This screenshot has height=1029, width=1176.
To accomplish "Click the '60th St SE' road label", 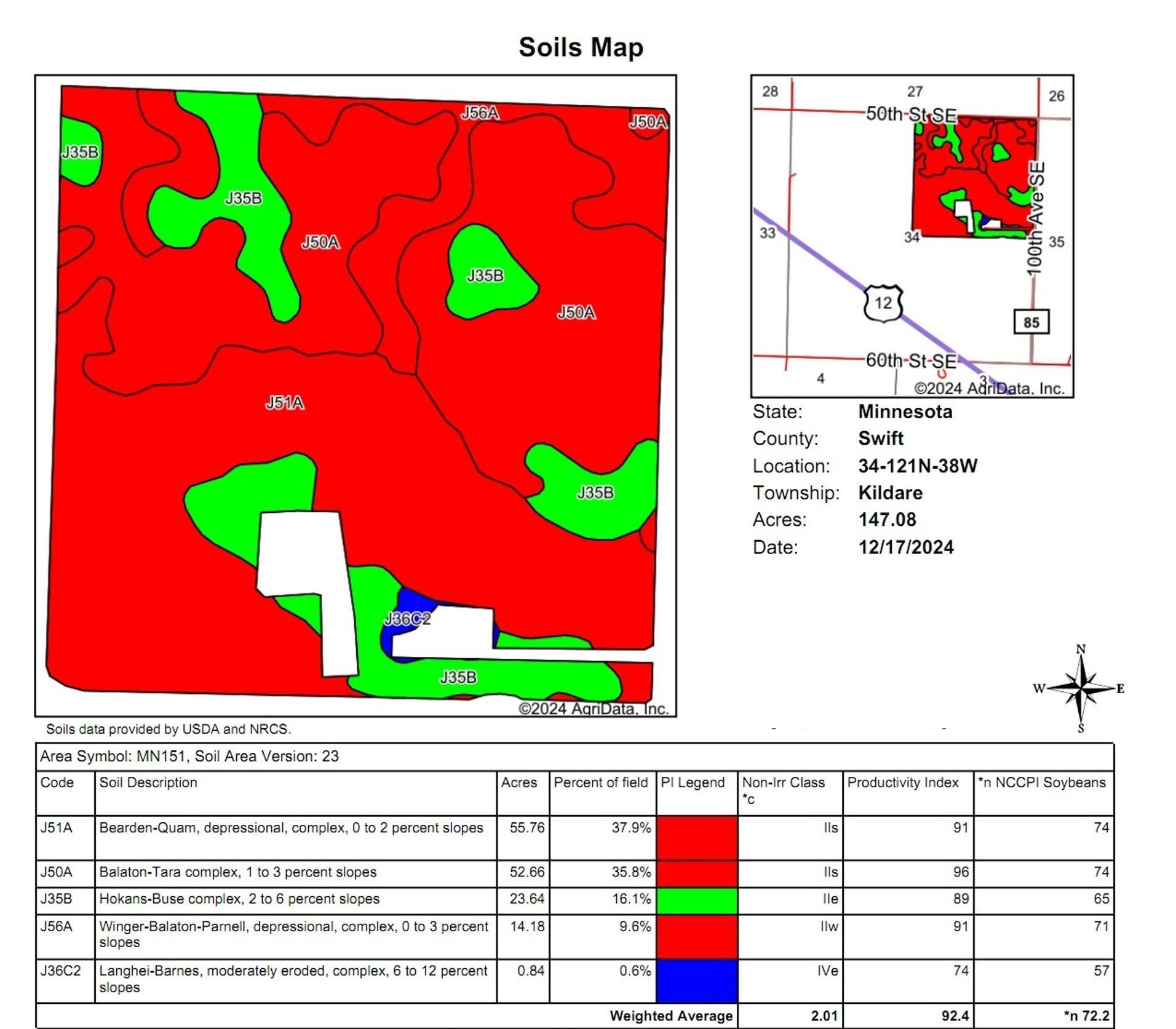I will (x=911, y=360).
